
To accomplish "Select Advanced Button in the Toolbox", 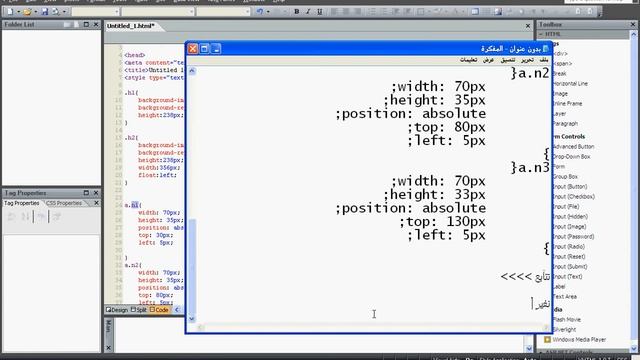I will (573, 147).
